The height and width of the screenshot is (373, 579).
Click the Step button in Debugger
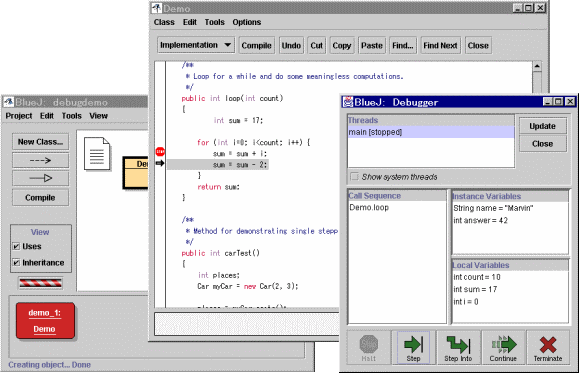(x=413, y=348)
